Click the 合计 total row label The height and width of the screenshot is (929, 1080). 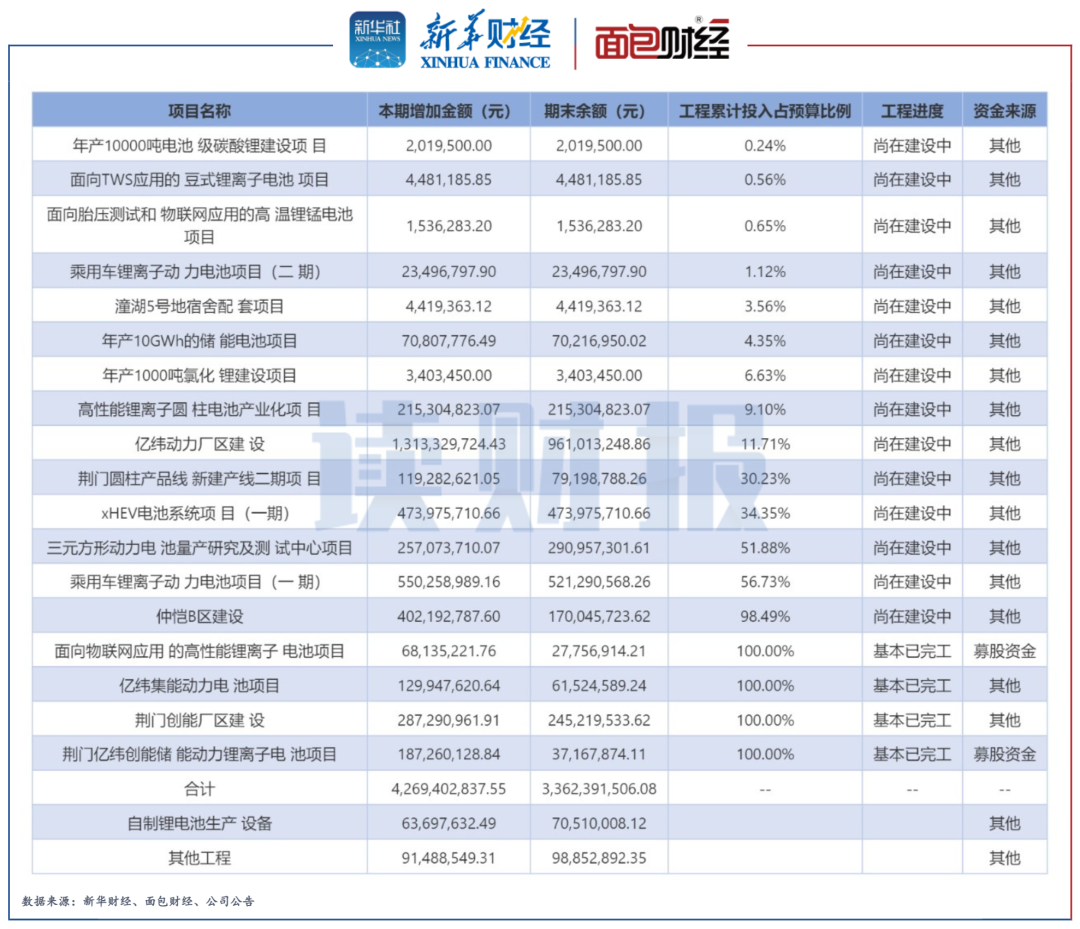pos(199,789)
